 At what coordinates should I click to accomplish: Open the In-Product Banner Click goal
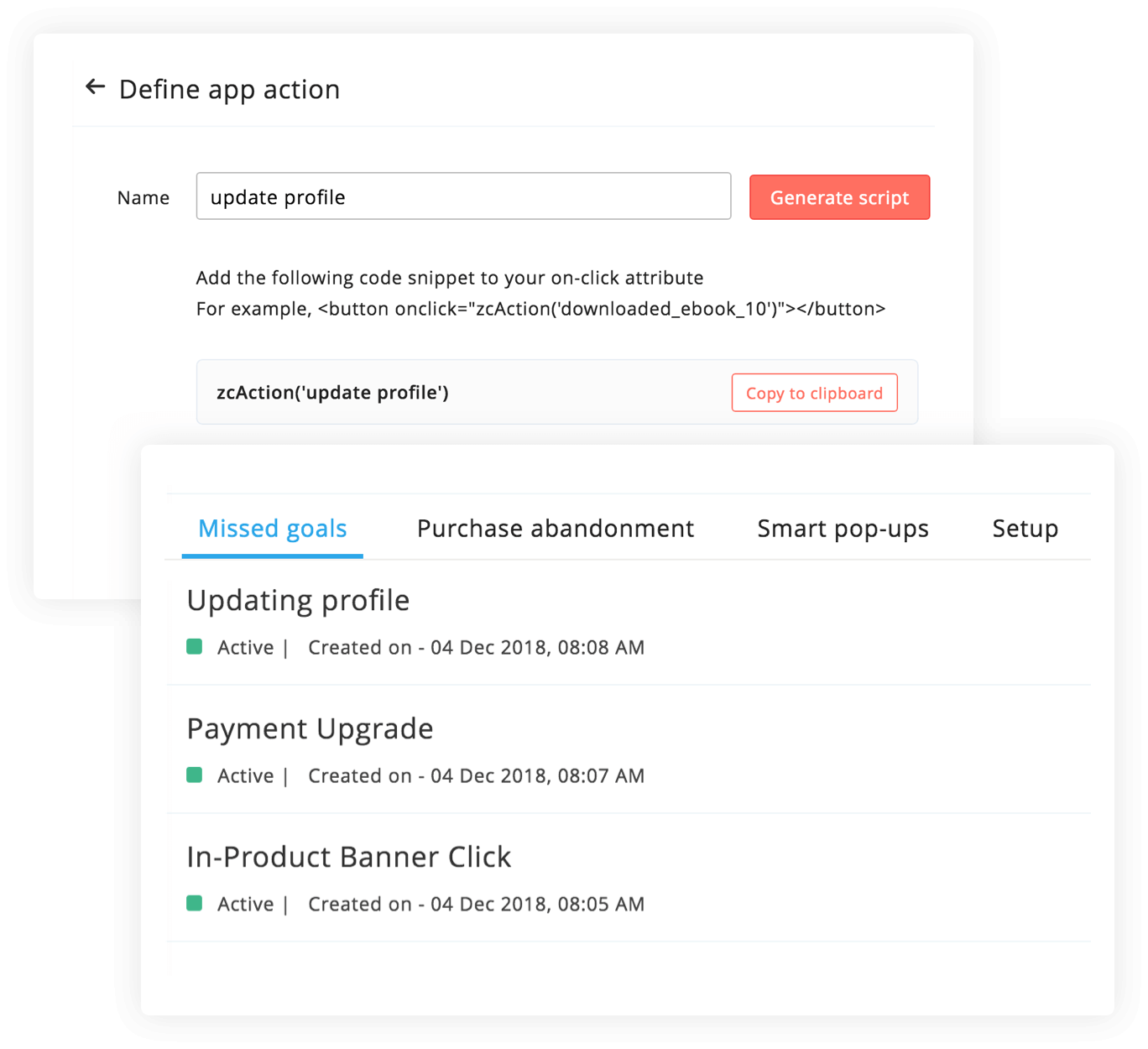tap(348, 858)
